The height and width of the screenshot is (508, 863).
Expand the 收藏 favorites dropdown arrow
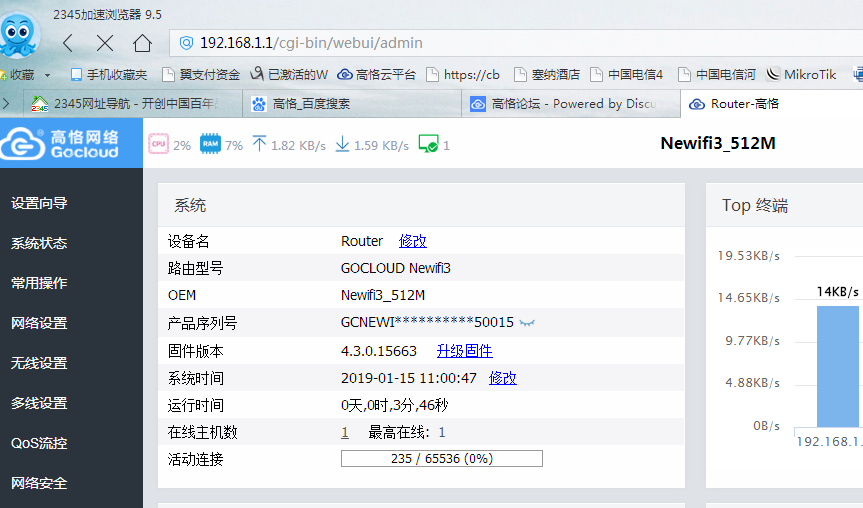point(47,75)
